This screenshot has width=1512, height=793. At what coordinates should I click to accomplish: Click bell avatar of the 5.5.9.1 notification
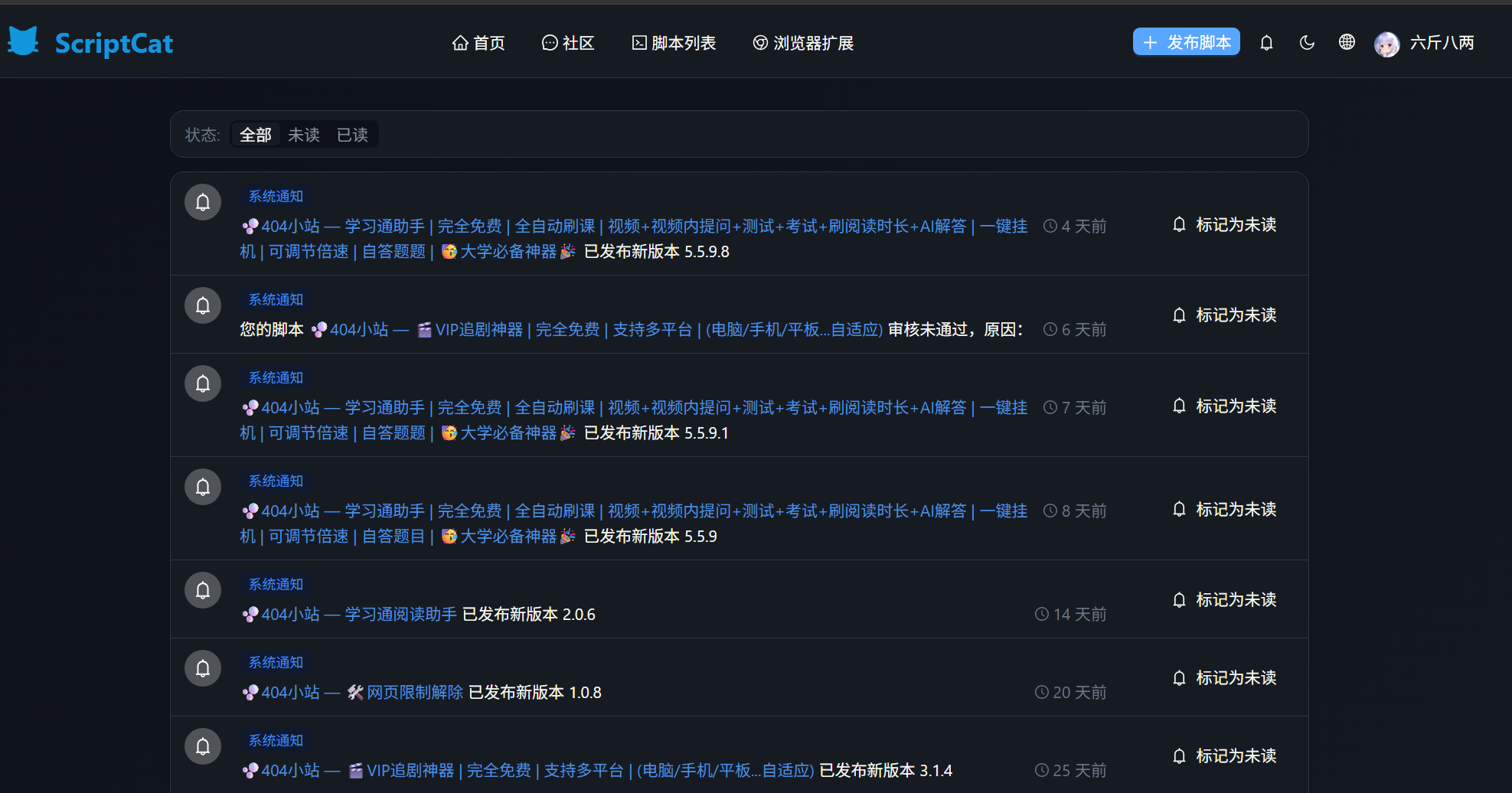tap(203, 383)
